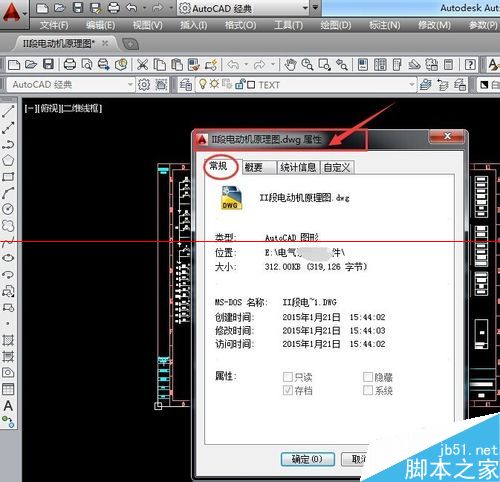Toggle the 存档 checkbox

click(x=288, y=390)
